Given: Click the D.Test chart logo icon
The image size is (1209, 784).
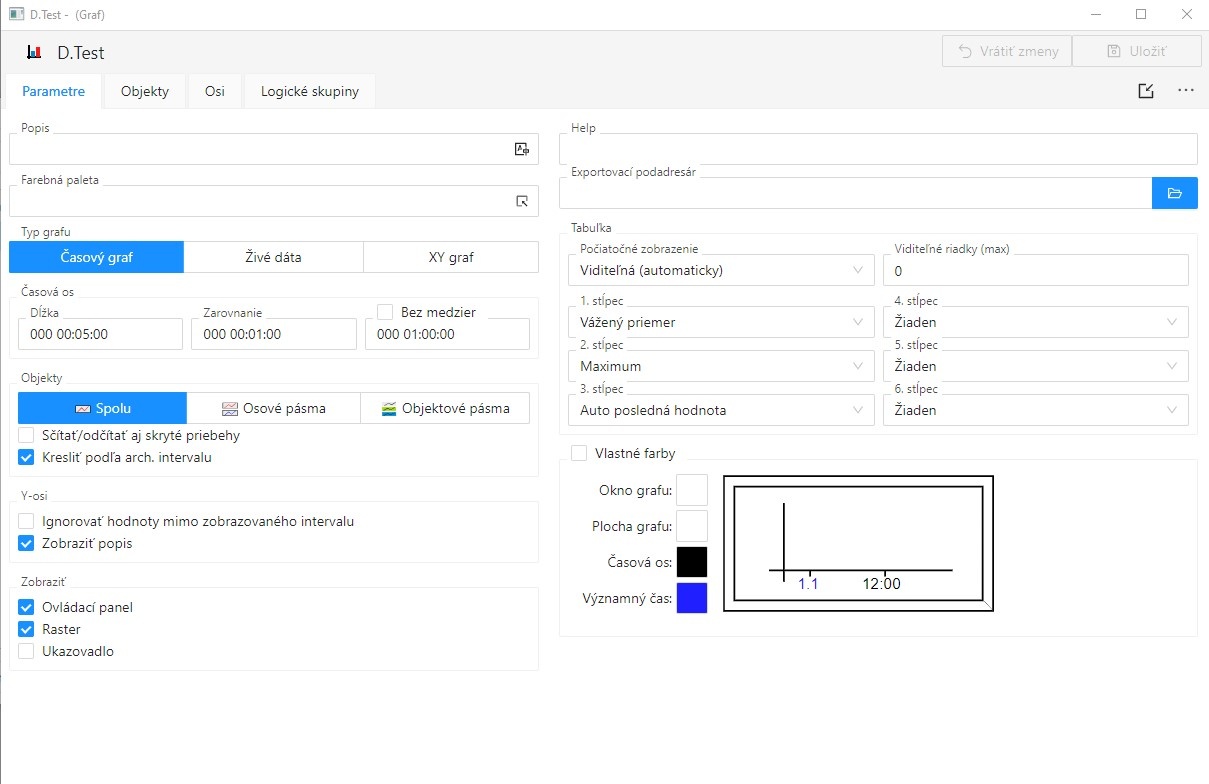Looking at the screenshot, I should click(x=34, y=52).
